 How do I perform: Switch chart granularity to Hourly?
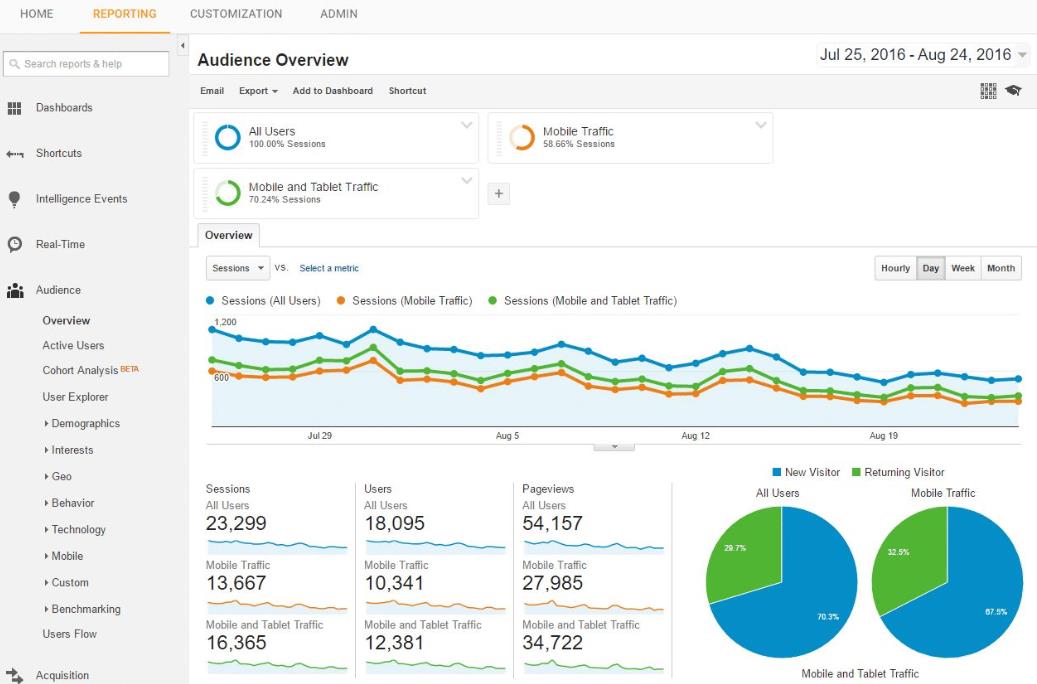click(895, 268)
